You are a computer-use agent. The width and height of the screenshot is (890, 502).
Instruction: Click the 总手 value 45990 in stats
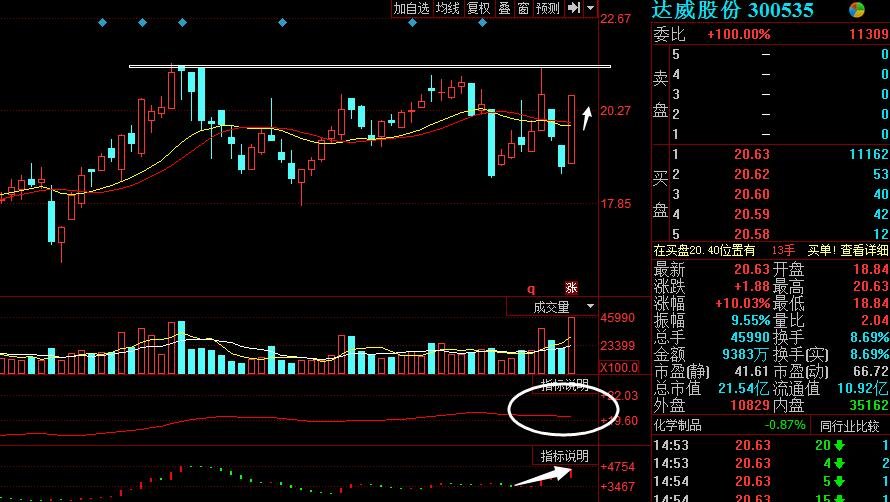coord(752,337)
